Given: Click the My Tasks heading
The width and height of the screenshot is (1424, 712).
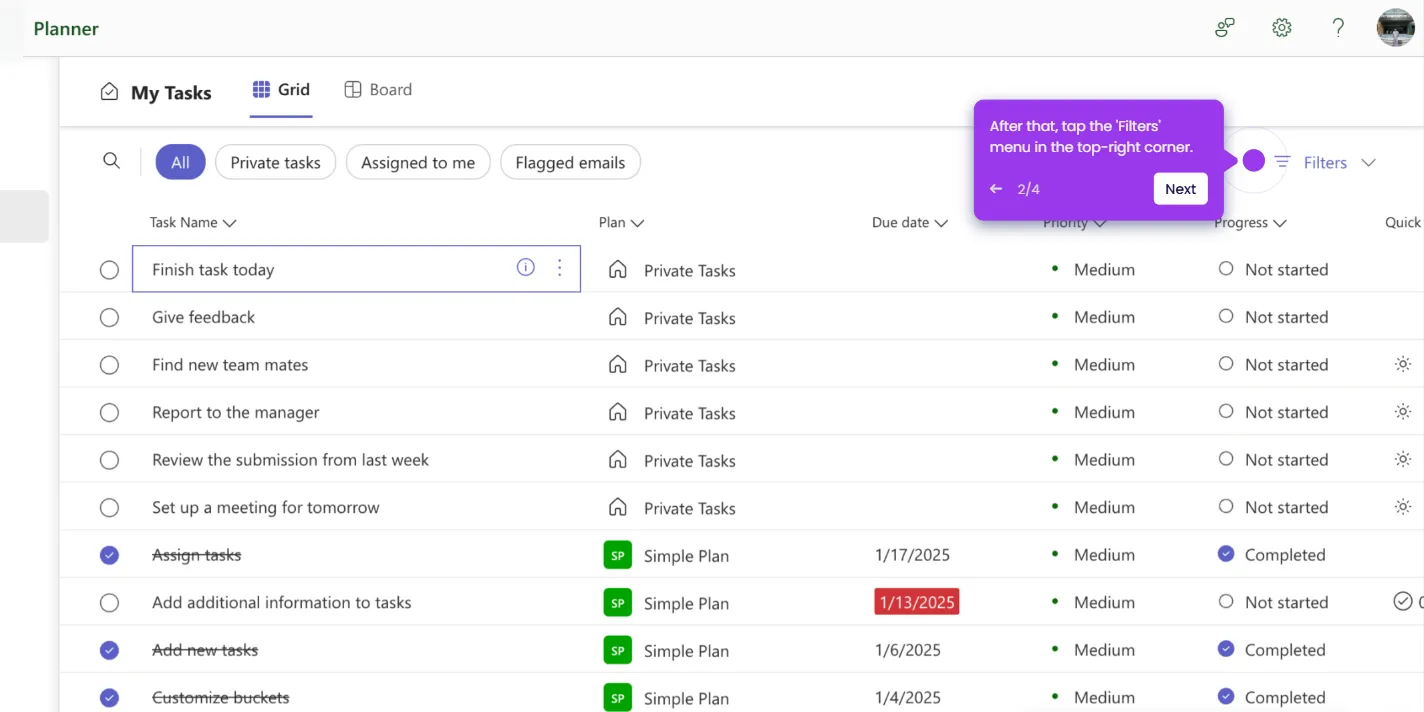Looking at the screenshot, I should pyautogui.click(x=171, y=93).
